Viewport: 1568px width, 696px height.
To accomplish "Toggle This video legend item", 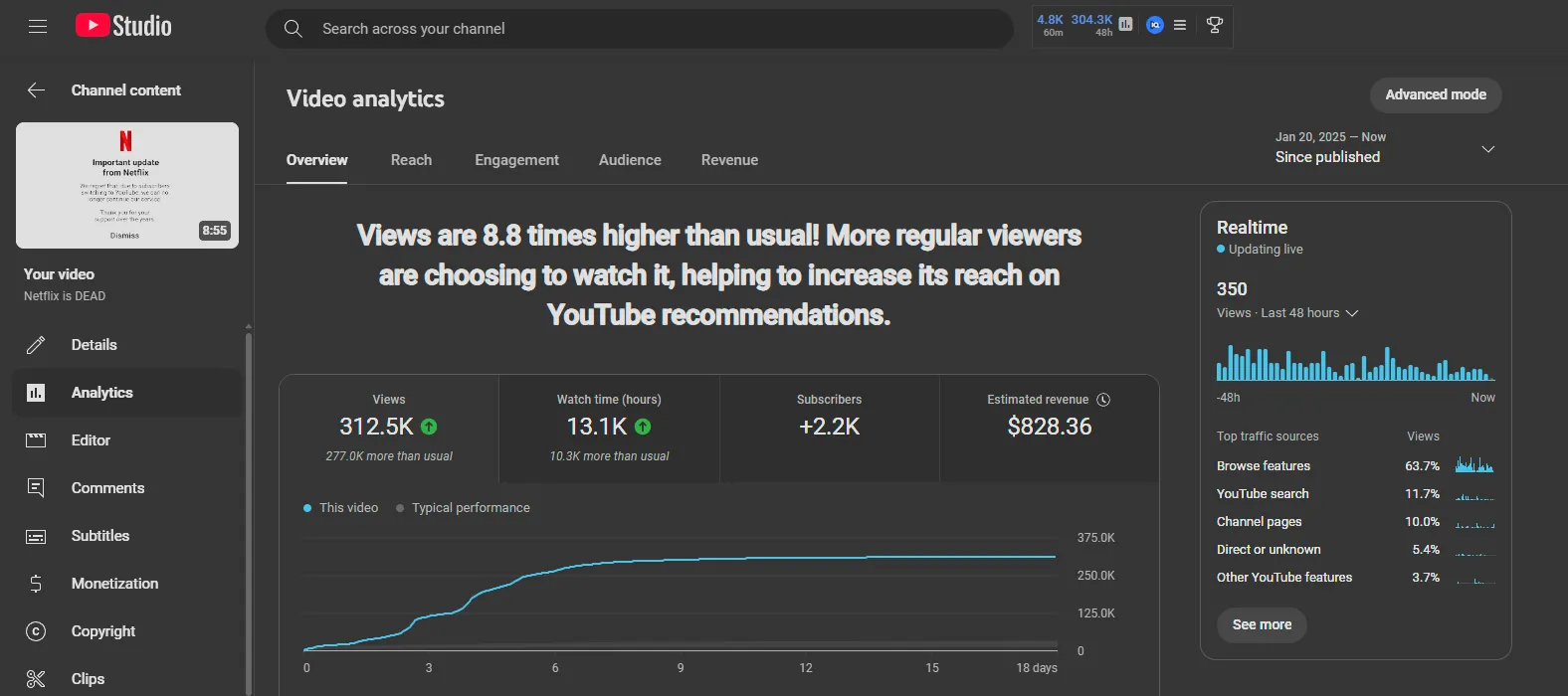I will click(x=341, y=508).
